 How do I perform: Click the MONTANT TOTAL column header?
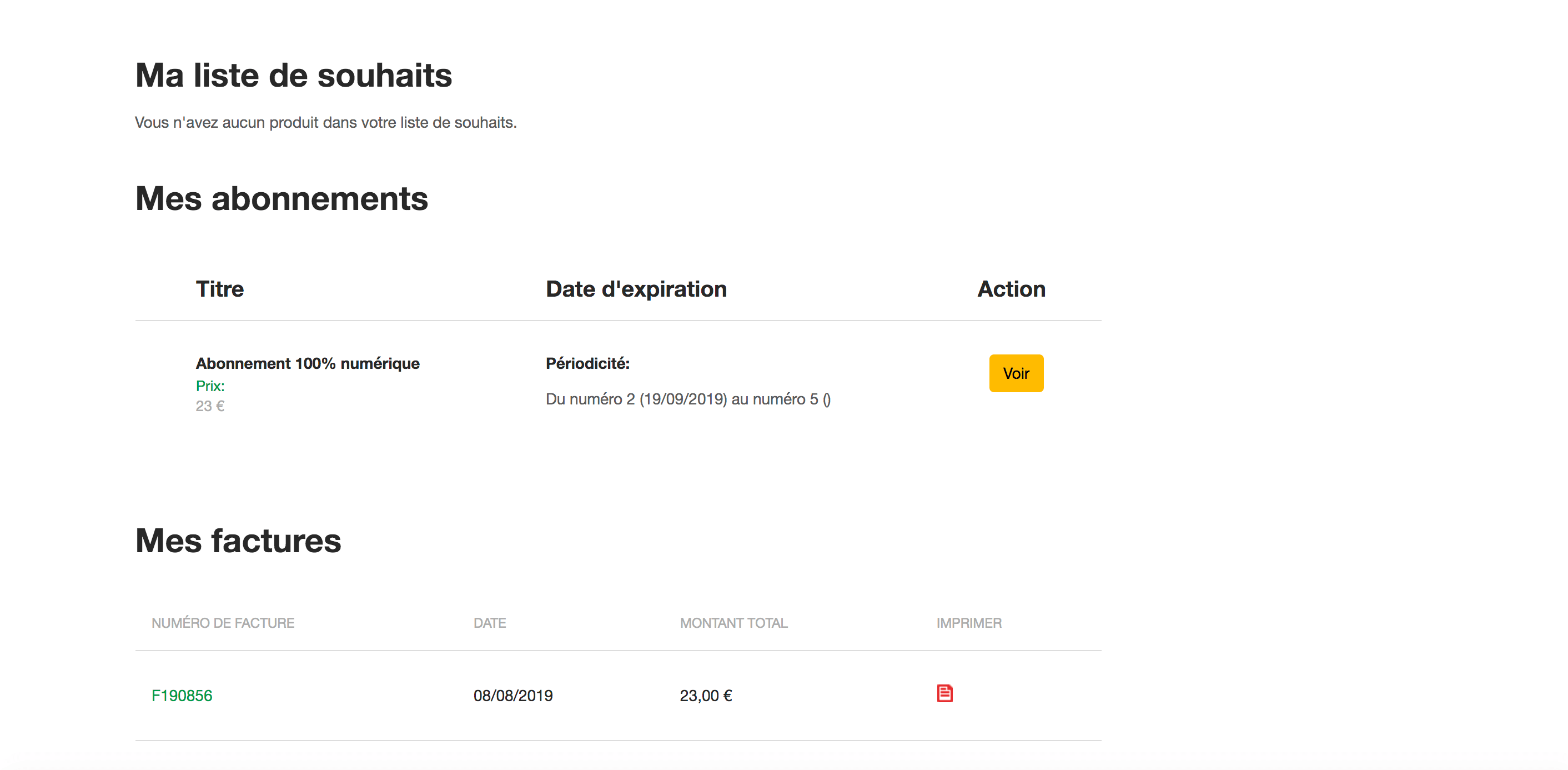tap(733, 623)
